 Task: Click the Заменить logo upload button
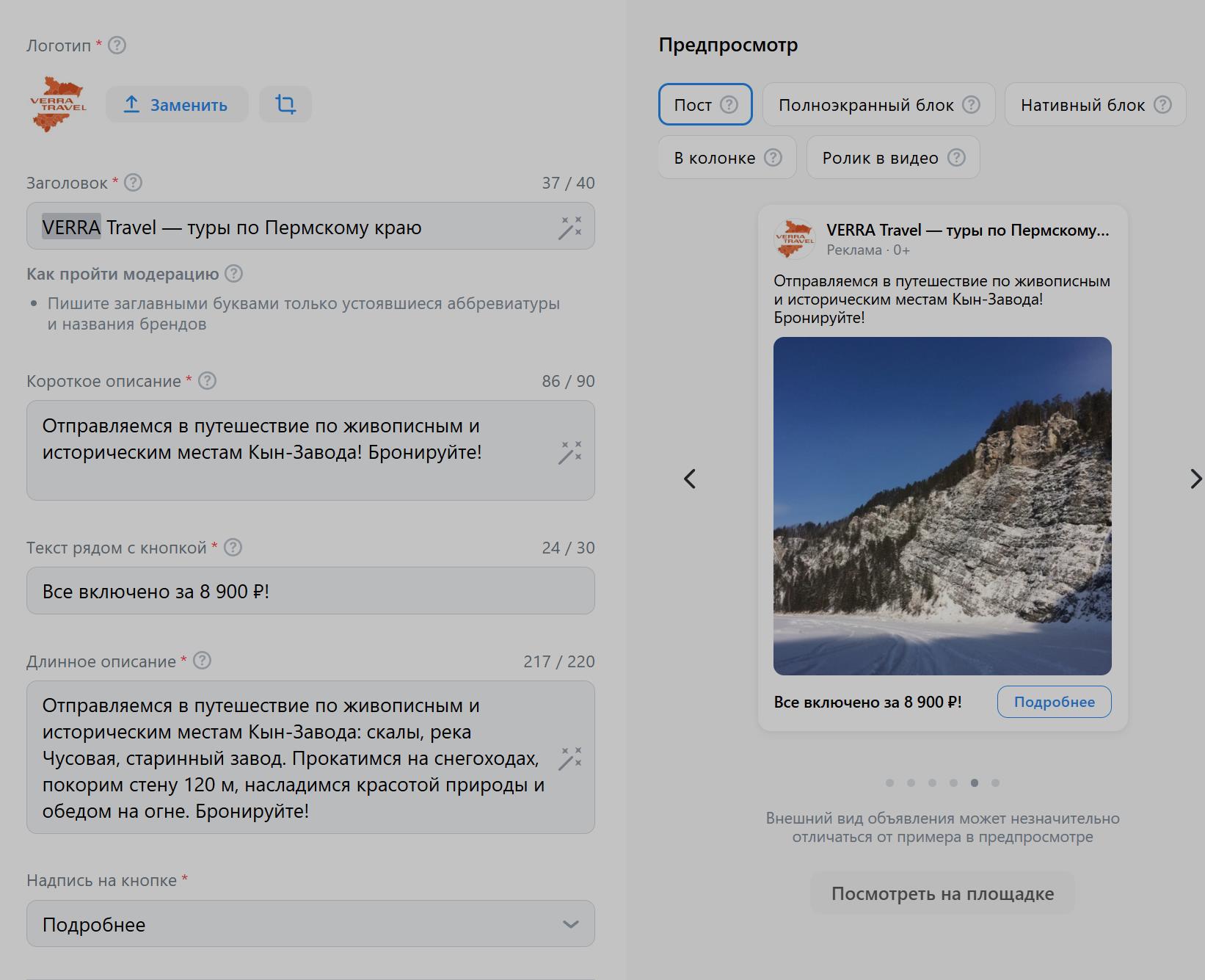pos(177,104)
